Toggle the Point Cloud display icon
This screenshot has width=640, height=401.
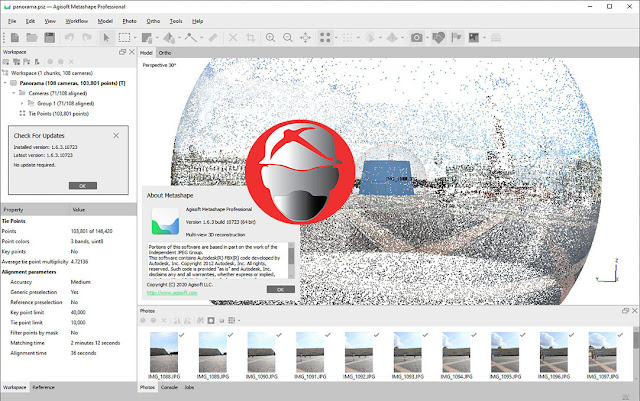tap(325, 38)
